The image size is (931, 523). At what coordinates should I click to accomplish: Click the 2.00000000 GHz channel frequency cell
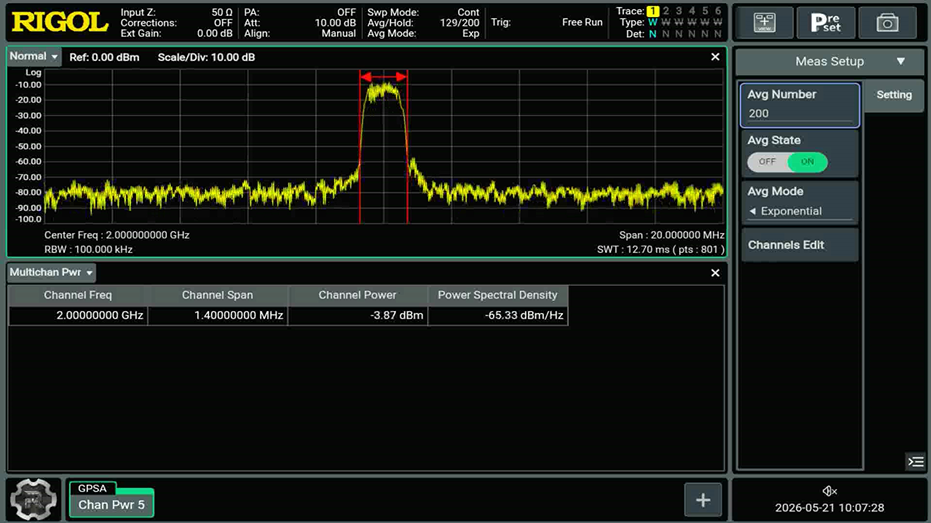[78, 315]
